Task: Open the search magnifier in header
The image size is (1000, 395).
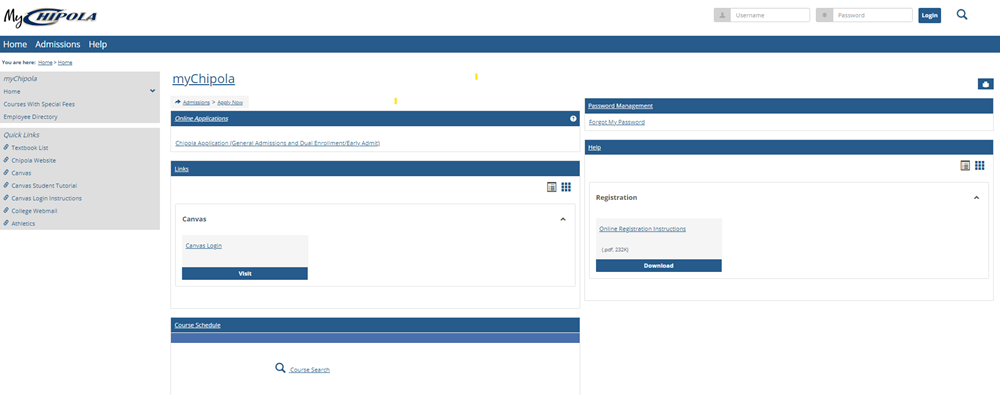Action: coord(962,15)
